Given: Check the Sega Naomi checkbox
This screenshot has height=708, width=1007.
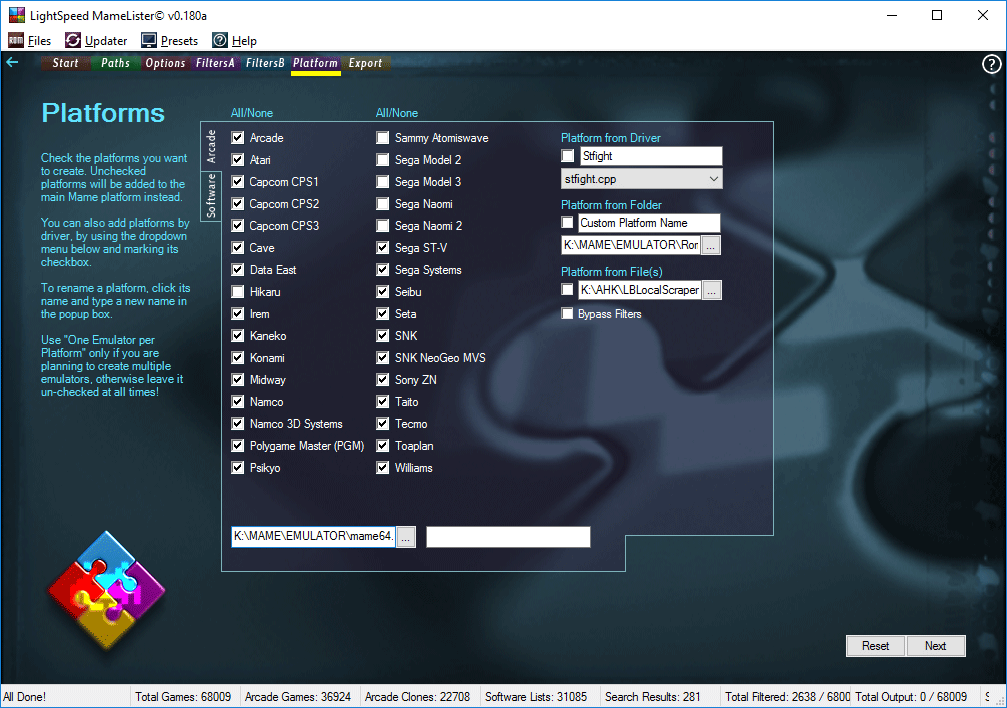Looking at the screenshot, I should point(383,204).
